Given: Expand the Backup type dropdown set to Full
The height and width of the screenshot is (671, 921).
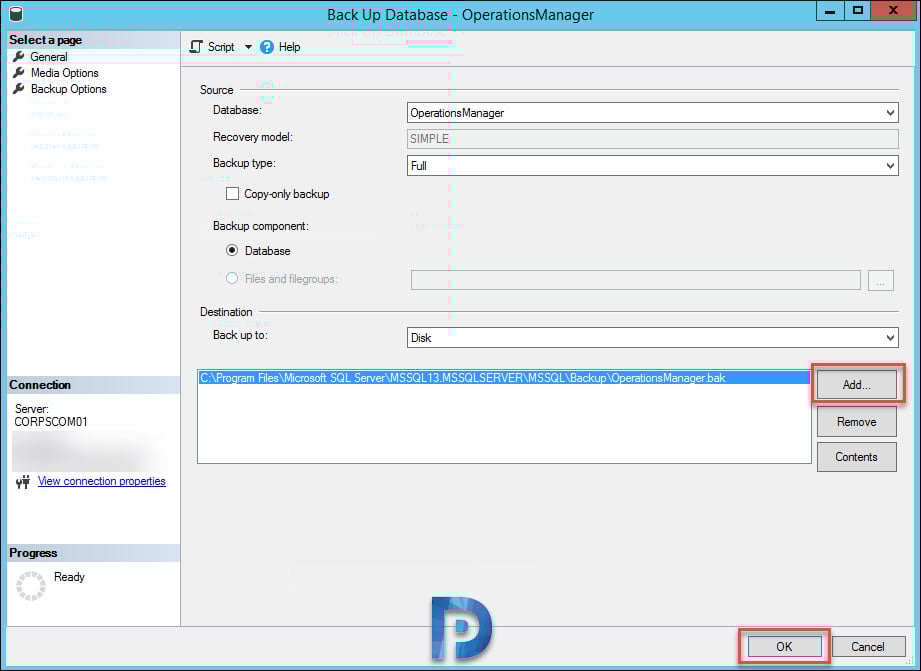Looking at the screenshot, I should [x=653, y=166].
